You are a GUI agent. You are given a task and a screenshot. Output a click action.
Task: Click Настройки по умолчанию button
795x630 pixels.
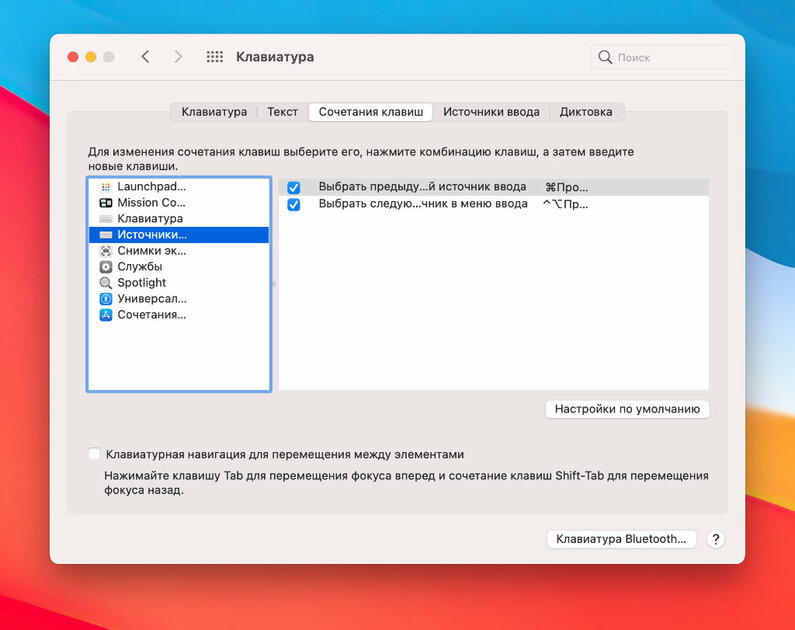[627, 409]
